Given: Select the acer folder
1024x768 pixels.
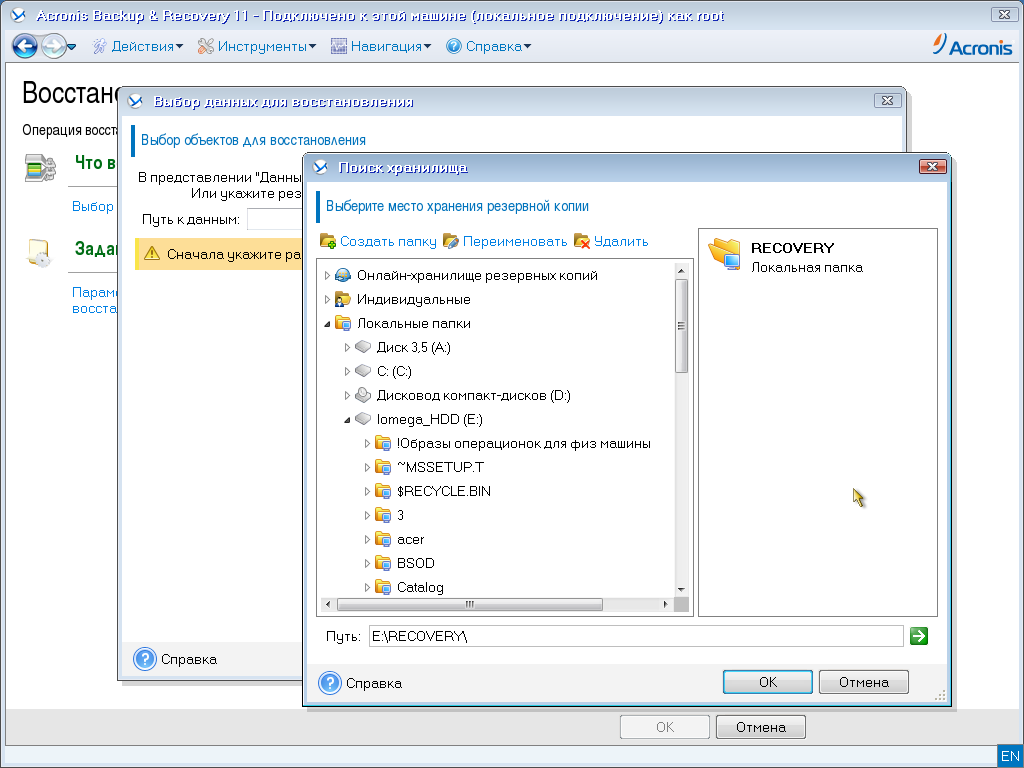Looking at the screenshot, I should click(x=411, y=539).
